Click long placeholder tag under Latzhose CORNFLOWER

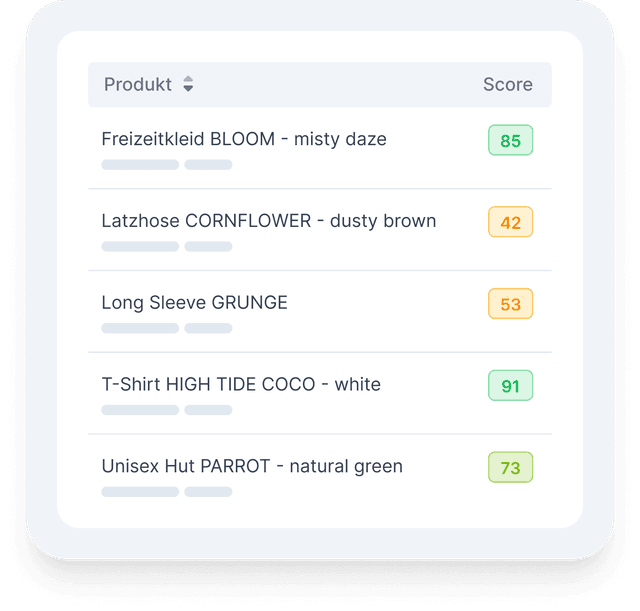[140, 246]
